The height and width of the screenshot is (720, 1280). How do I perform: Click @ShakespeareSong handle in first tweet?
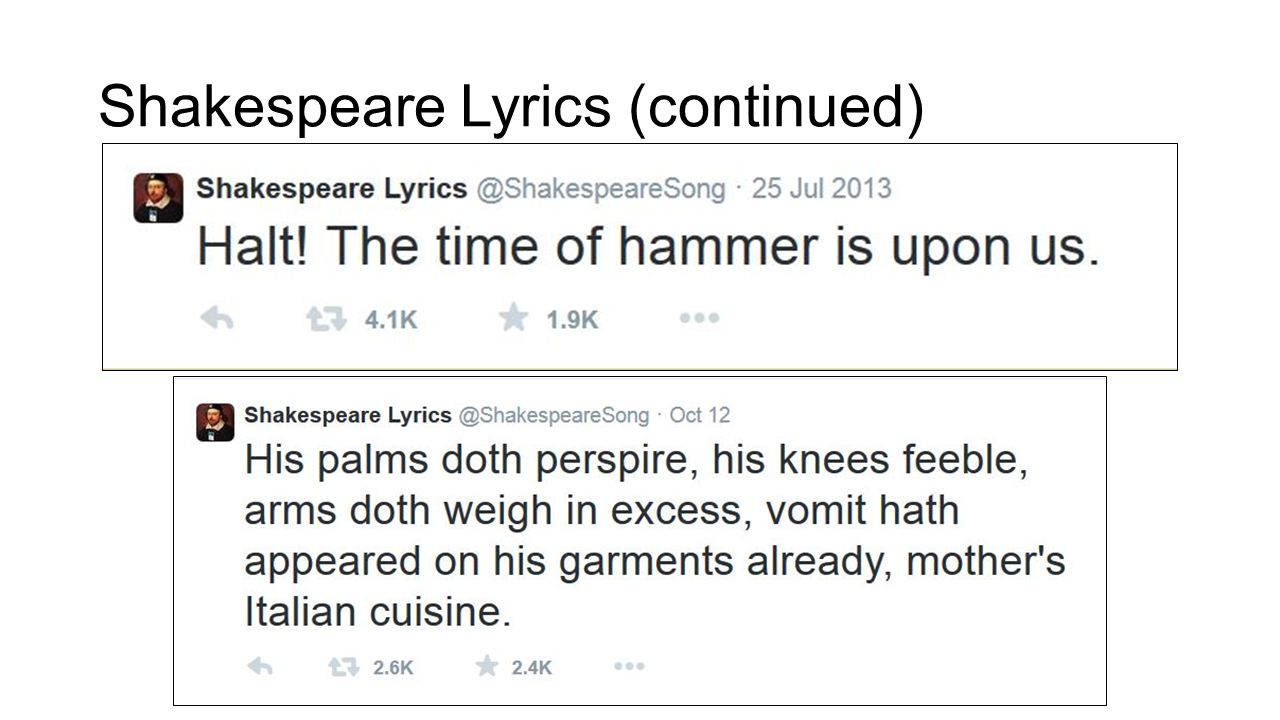601,189
